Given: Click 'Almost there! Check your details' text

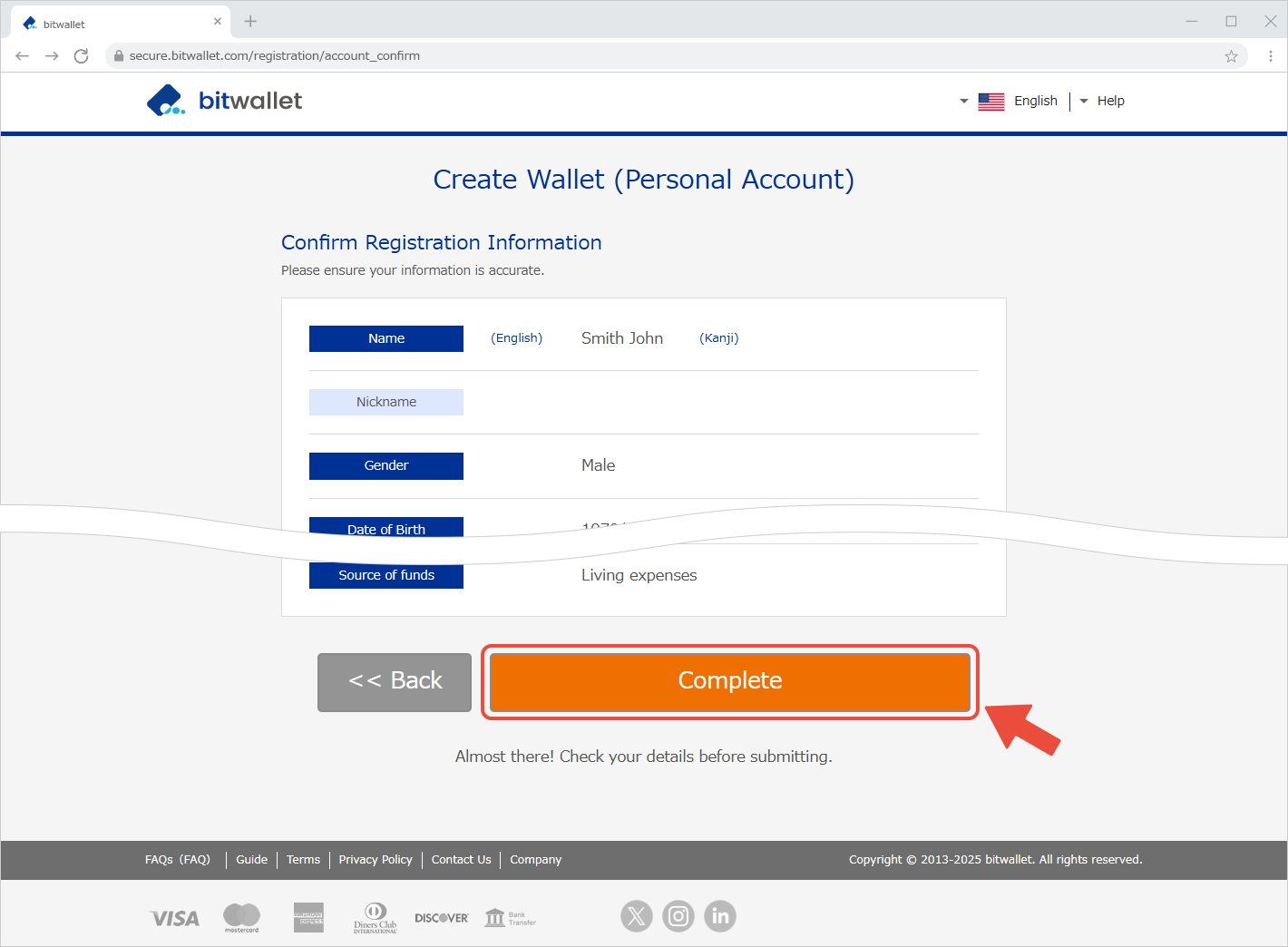Looking at the screenshot, I should tap(644, 757).
